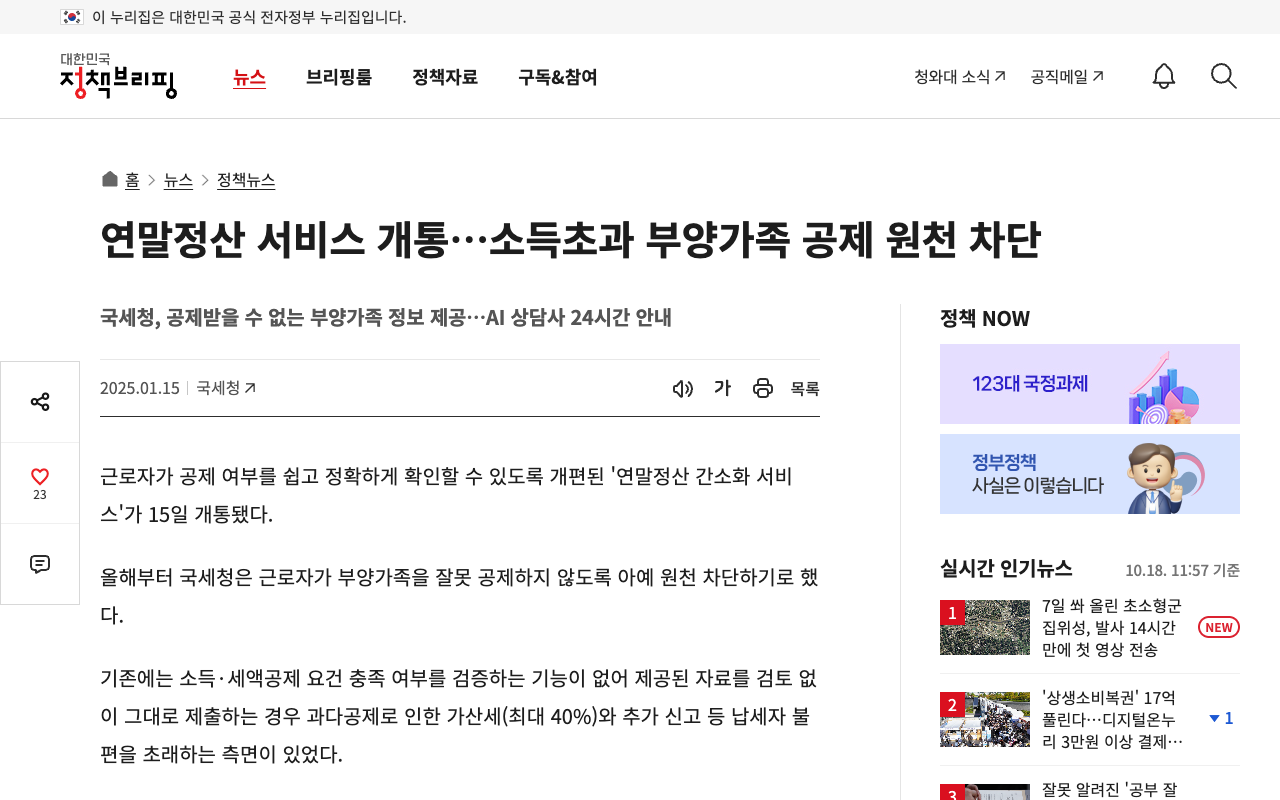
Task: Like the article with heart icon
Action: [40, 476]
